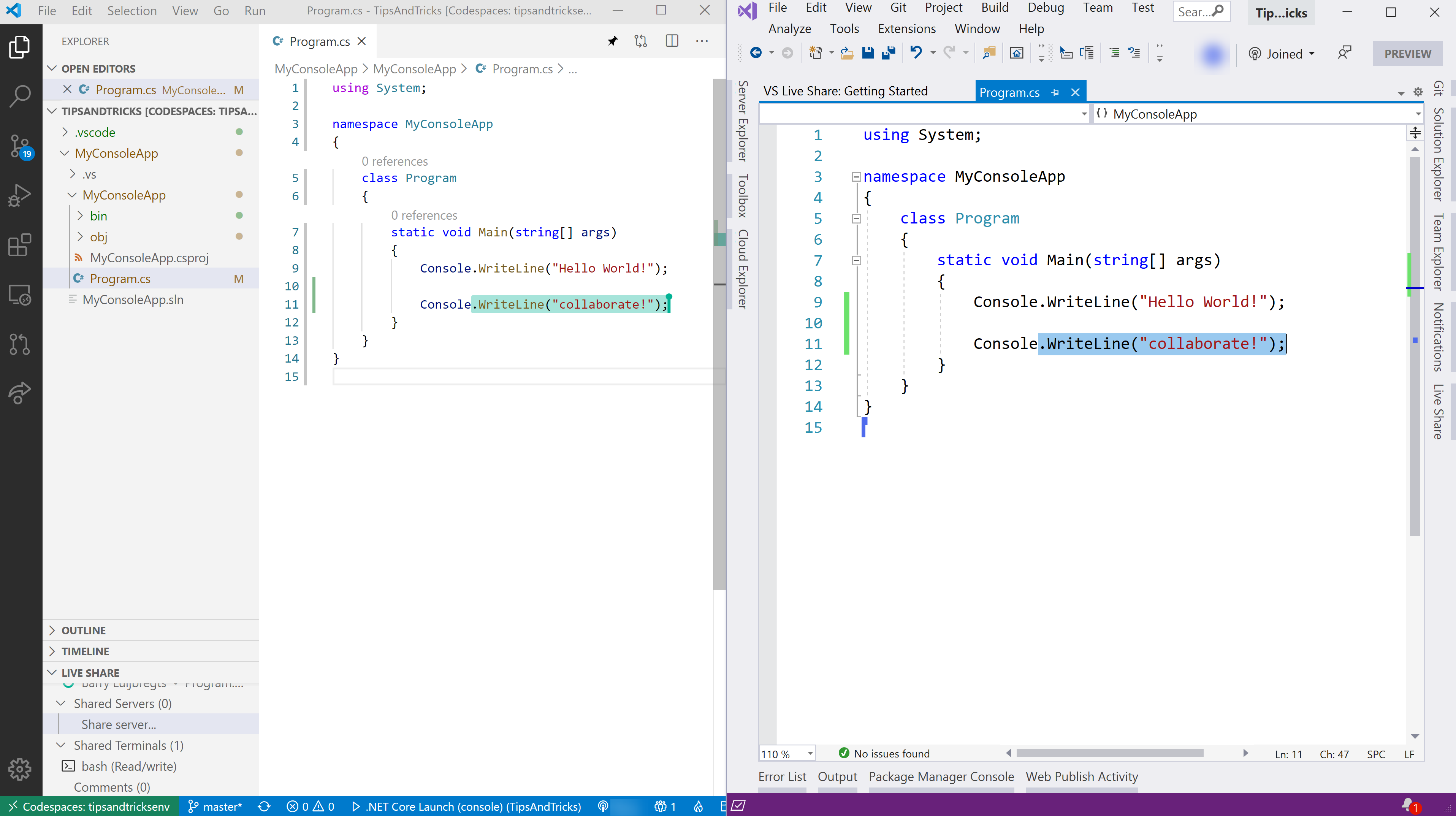Open the Package Manager Console tab
The width and height of the screenshot is (1456, 816).
(941, 777)
